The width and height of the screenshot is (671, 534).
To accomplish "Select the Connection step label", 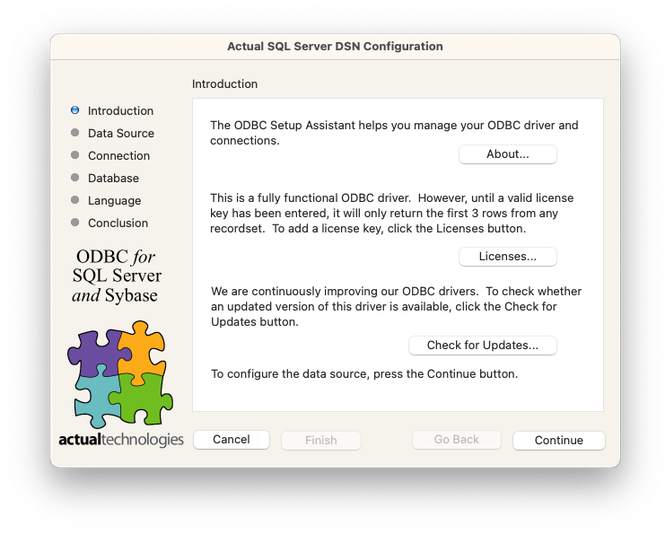I will click(x=119, y=156).
